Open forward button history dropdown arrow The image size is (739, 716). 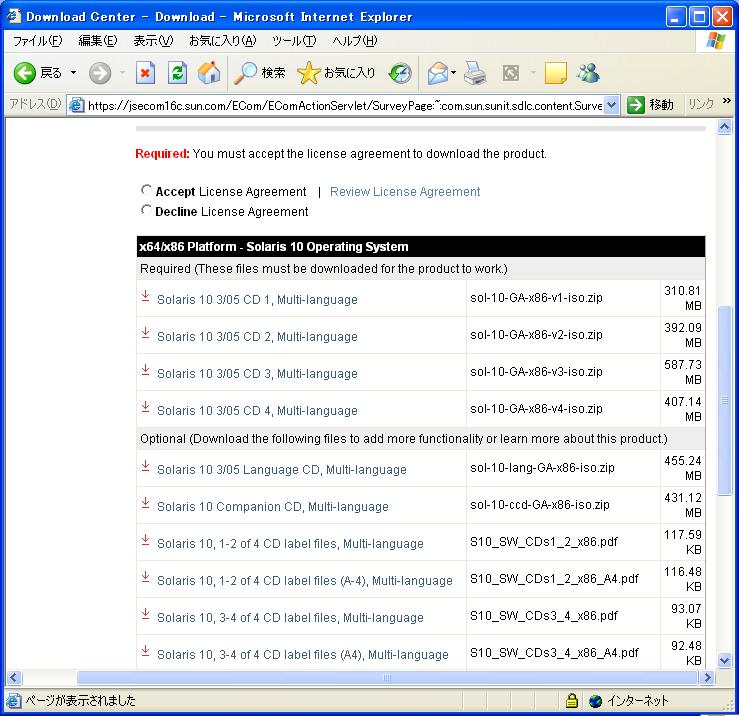123,73
